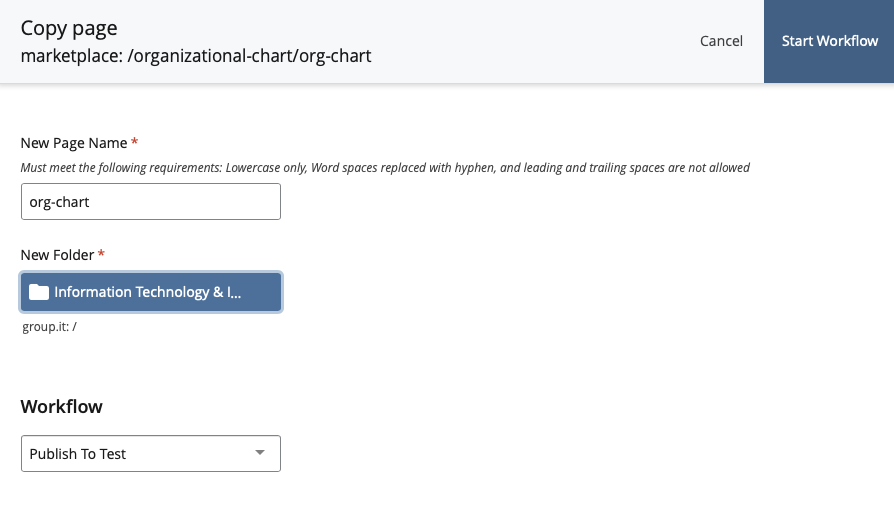Click the New Folder label

coord(57,255)
